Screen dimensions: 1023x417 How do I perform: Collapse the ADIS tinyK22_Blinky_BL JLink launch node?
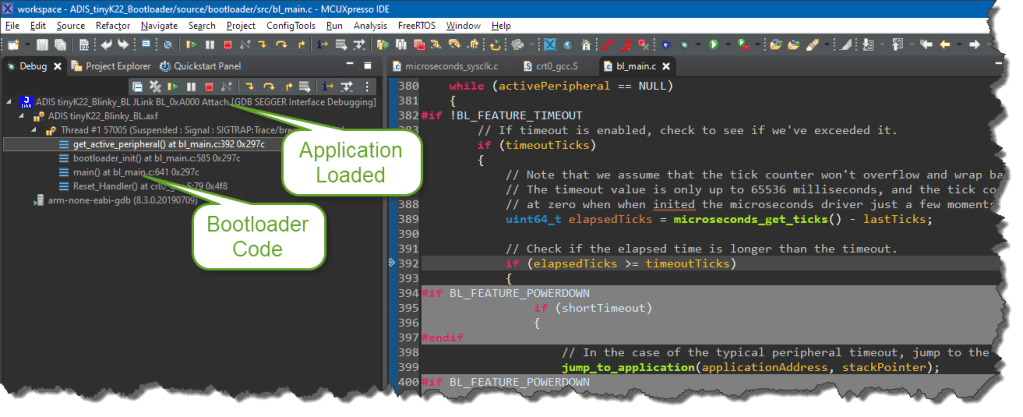[x=8, y=102]
